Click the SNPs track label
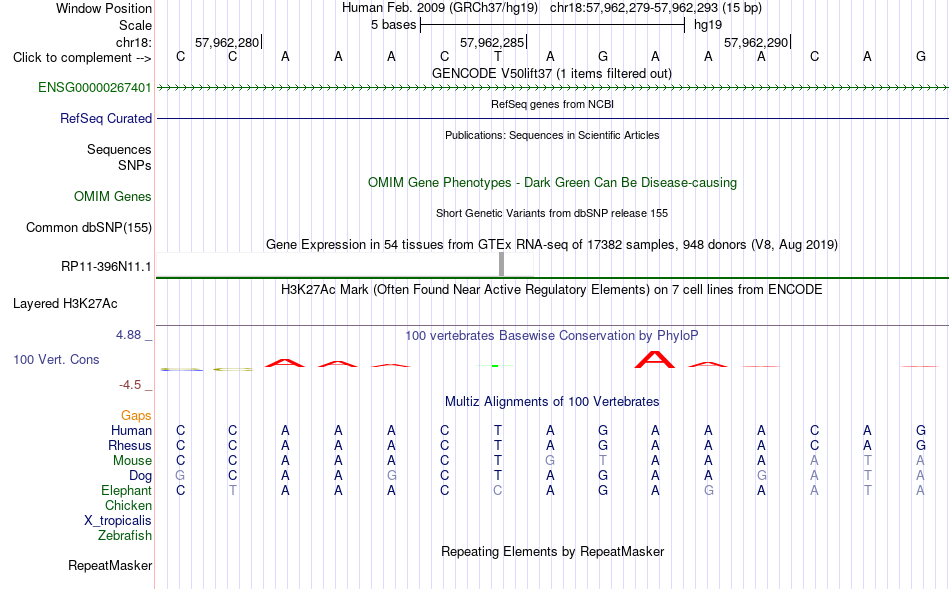The height and width of the screenshot is (589, 950). (x=135, y=165)
